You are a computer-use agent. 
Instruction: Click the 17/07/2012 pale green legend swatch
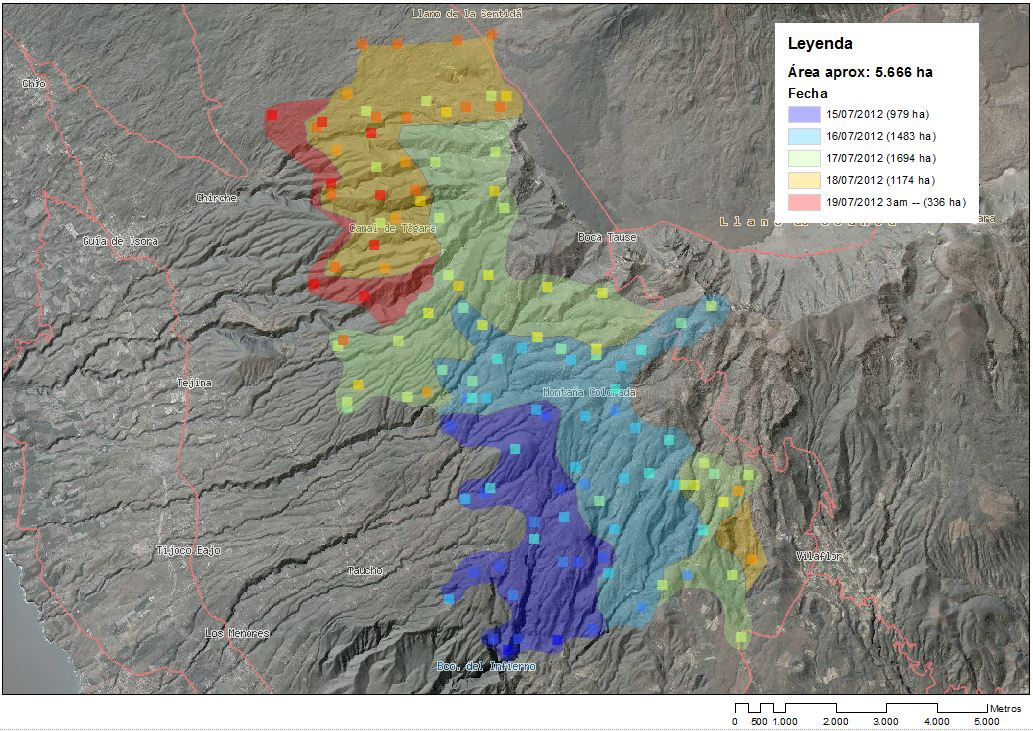tap(804, 158)
